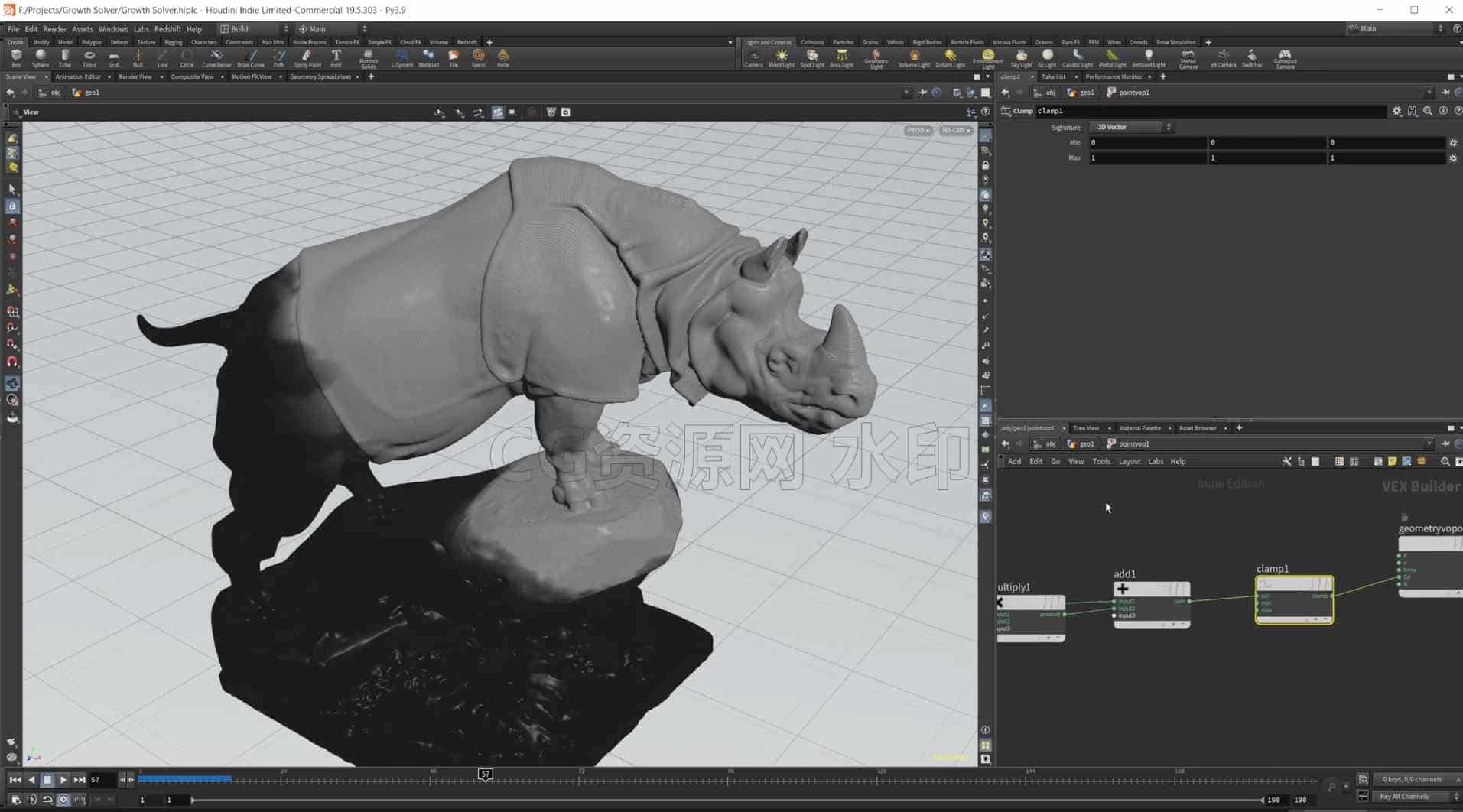Add a Spot Light from shelf

[812, 58]
